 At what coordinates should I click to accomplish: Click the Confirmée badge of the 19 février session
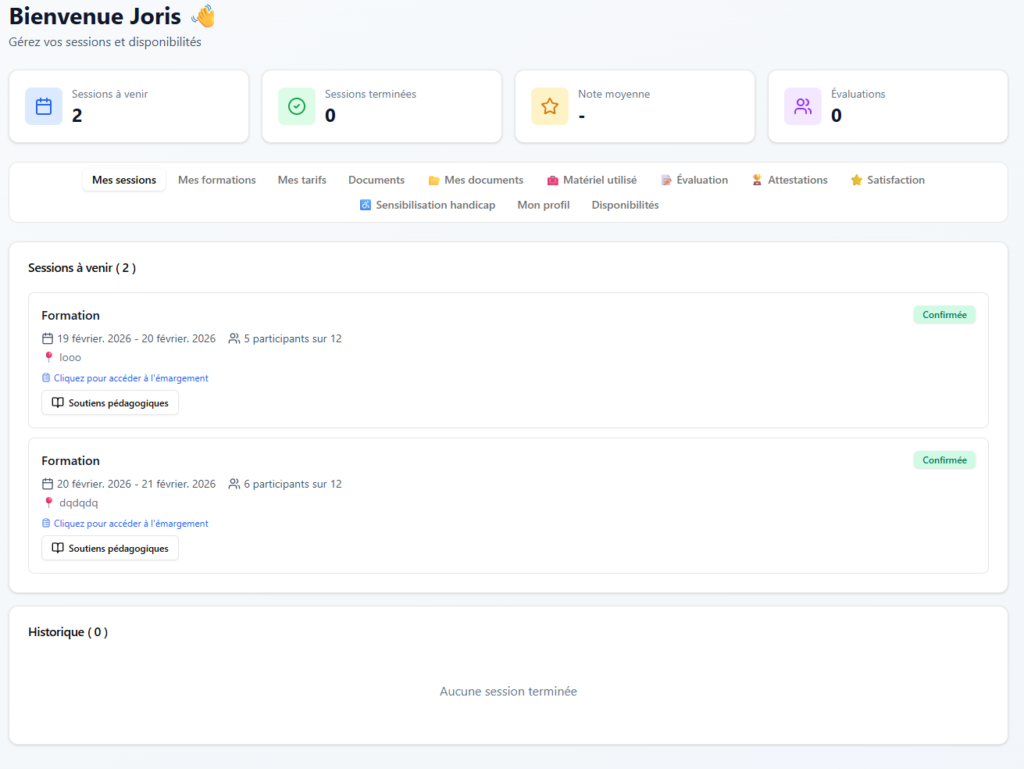coord(944,315)
